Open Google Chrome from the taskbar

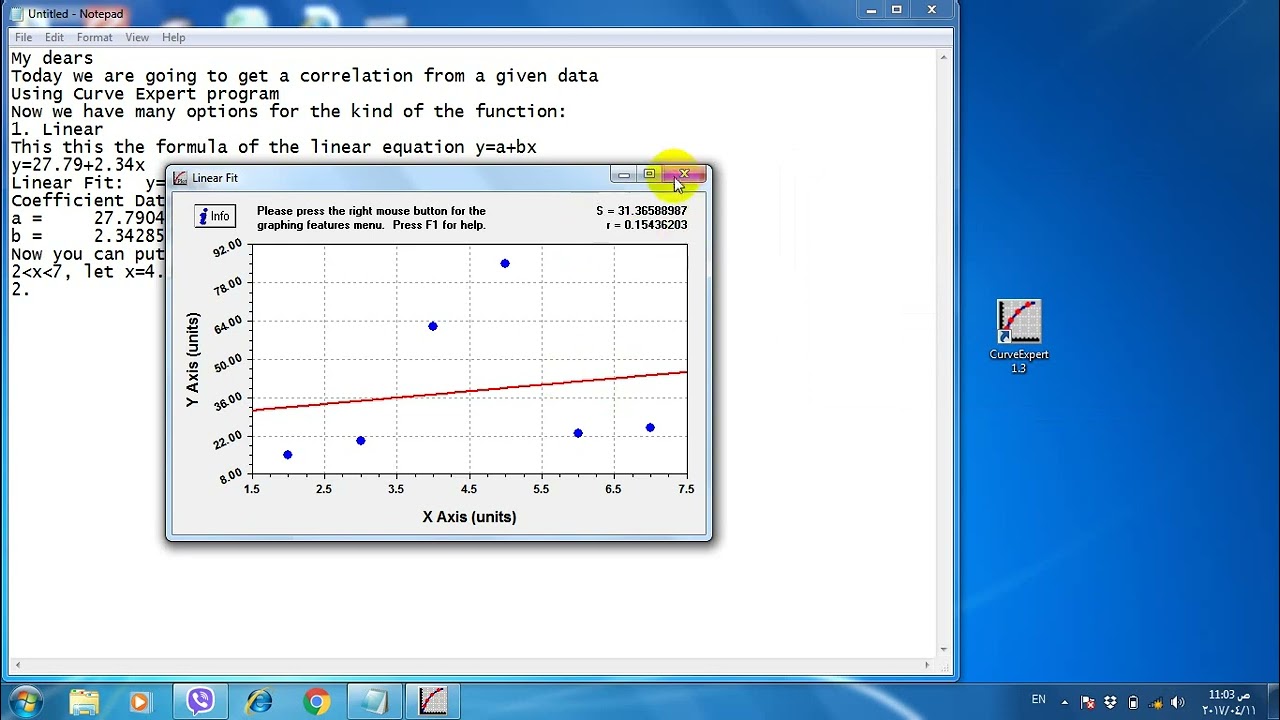click(x=317, y=701)
